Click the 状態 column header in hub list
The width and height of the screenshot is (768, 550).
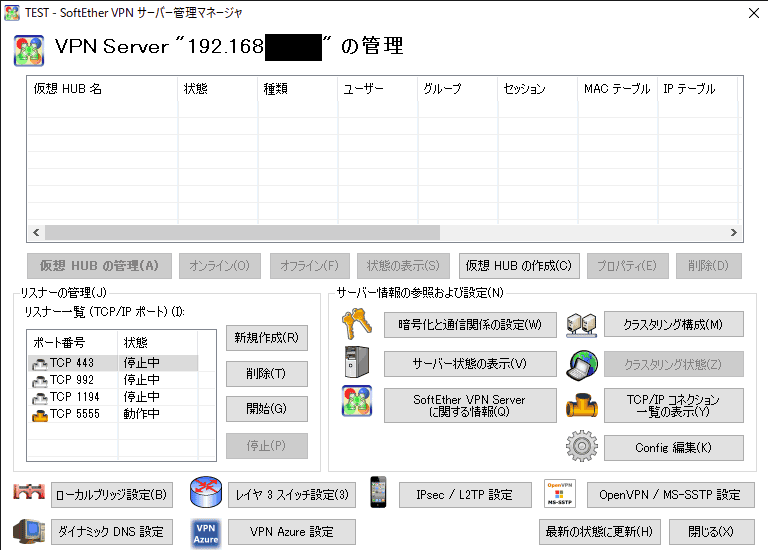click(217, 89)
